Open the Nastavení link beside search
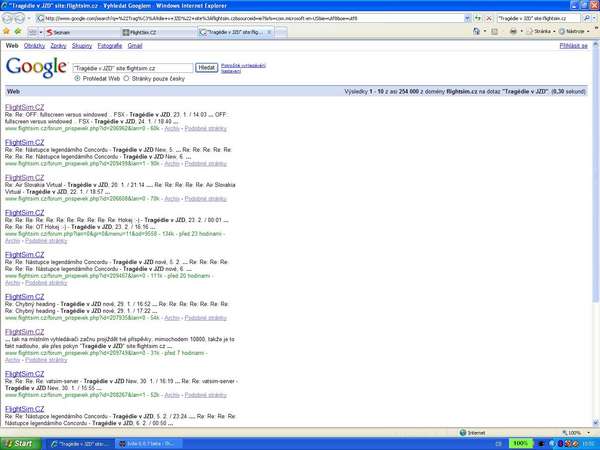The width and height of the screenshot is (600, 450). coord(231,71)
